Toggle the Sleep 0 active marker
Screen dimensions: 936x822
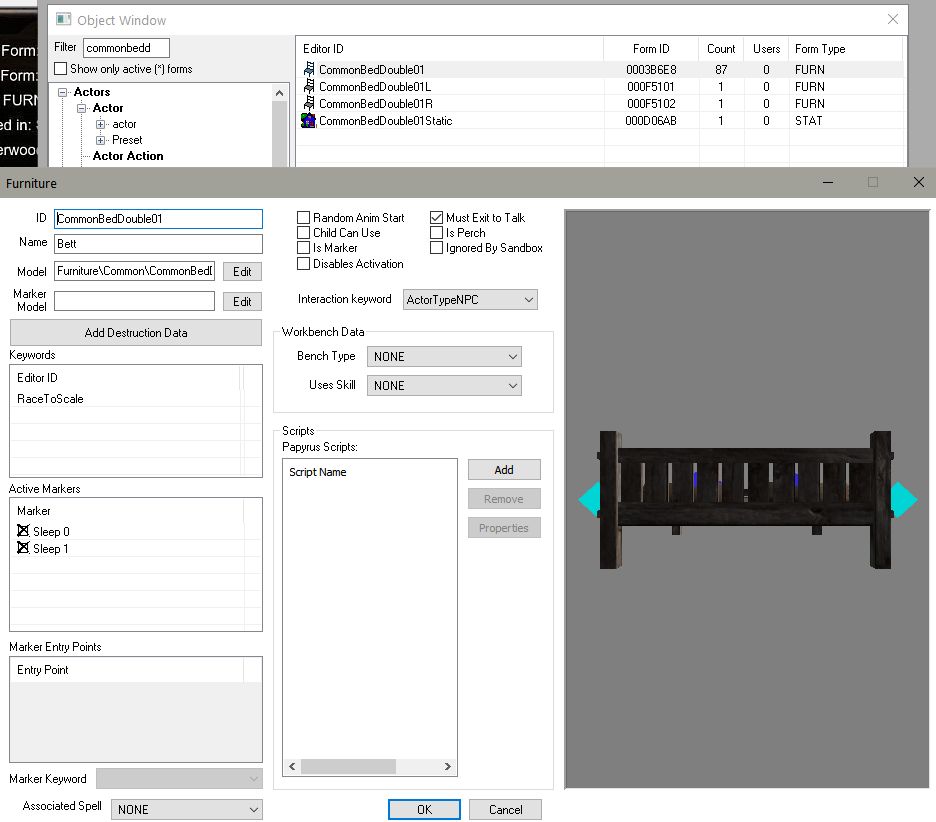click(24, 532)
